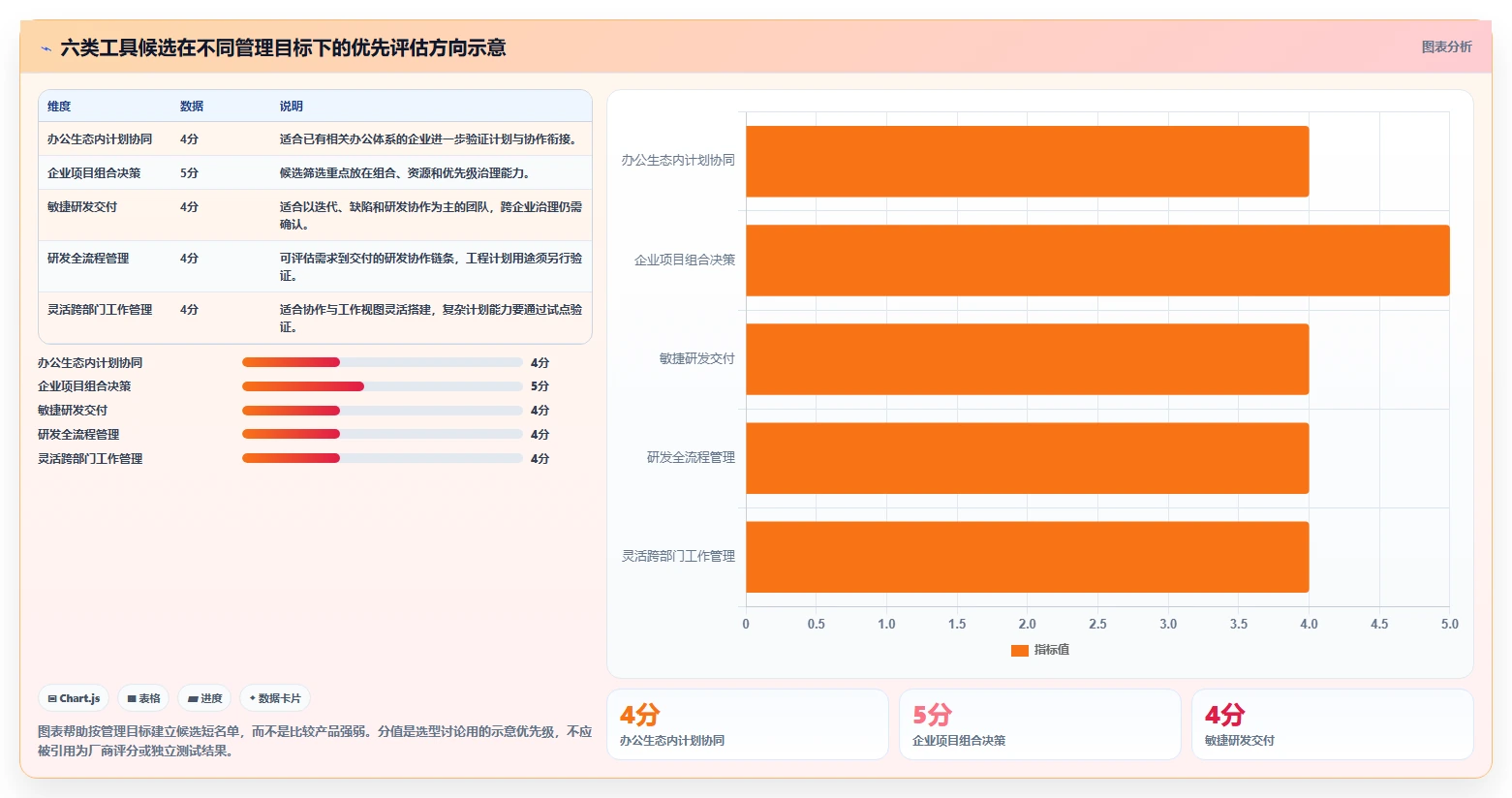Screen dimensions: 1512x798
Task: Click the 企业项目组合决策 chart axis label
Action: [x=685, y=260]
